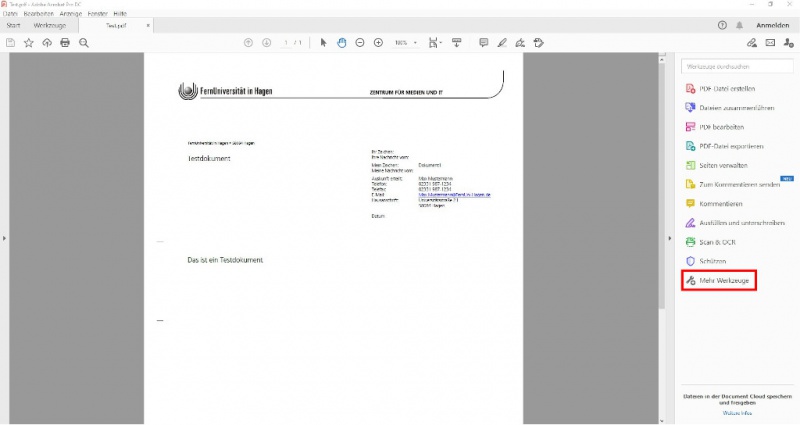Open the Datei menu
The height and width of the screenshot is (425, 800).
10,14
